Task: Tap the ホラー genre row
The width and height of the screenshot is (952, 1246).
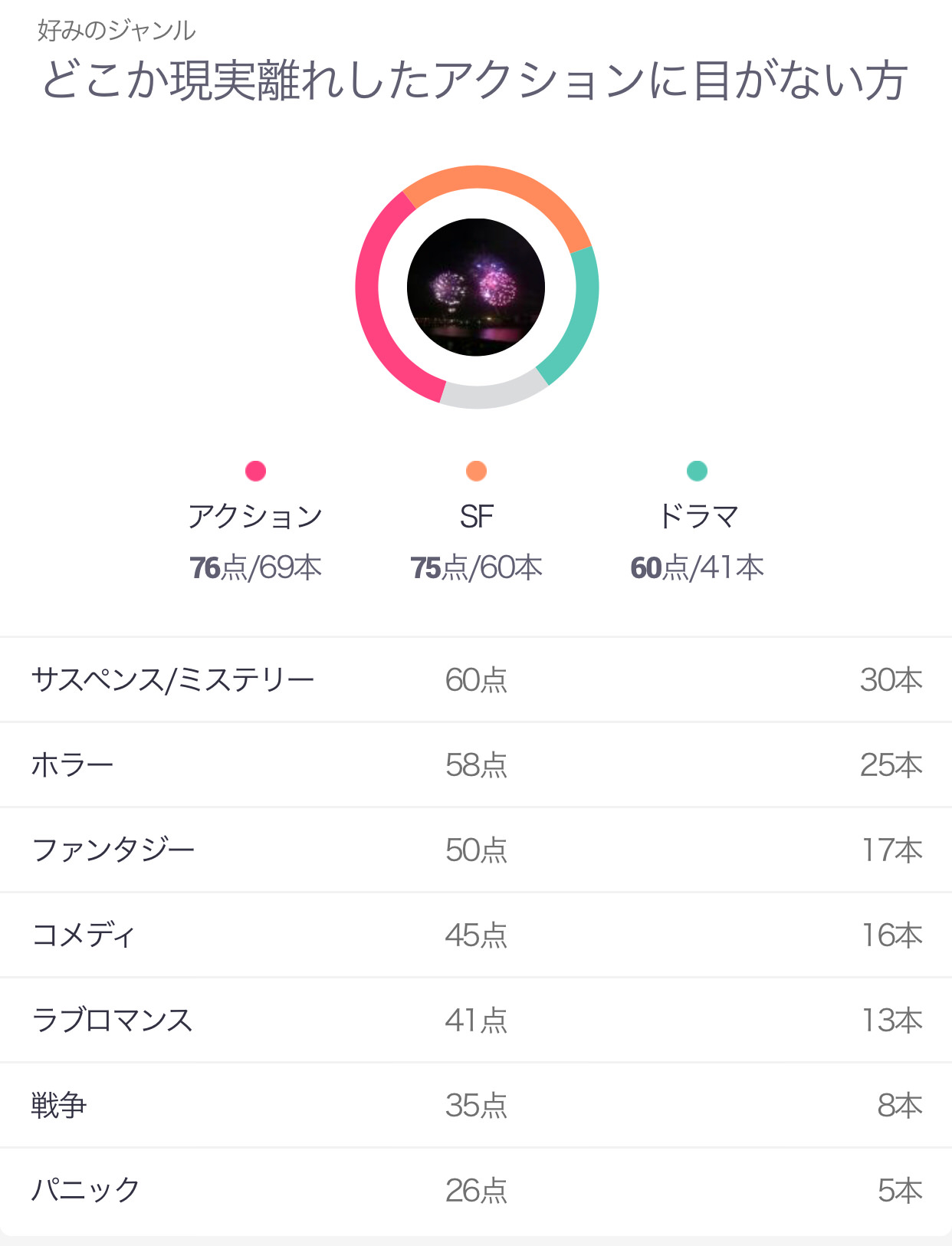Action: [476, 764]
